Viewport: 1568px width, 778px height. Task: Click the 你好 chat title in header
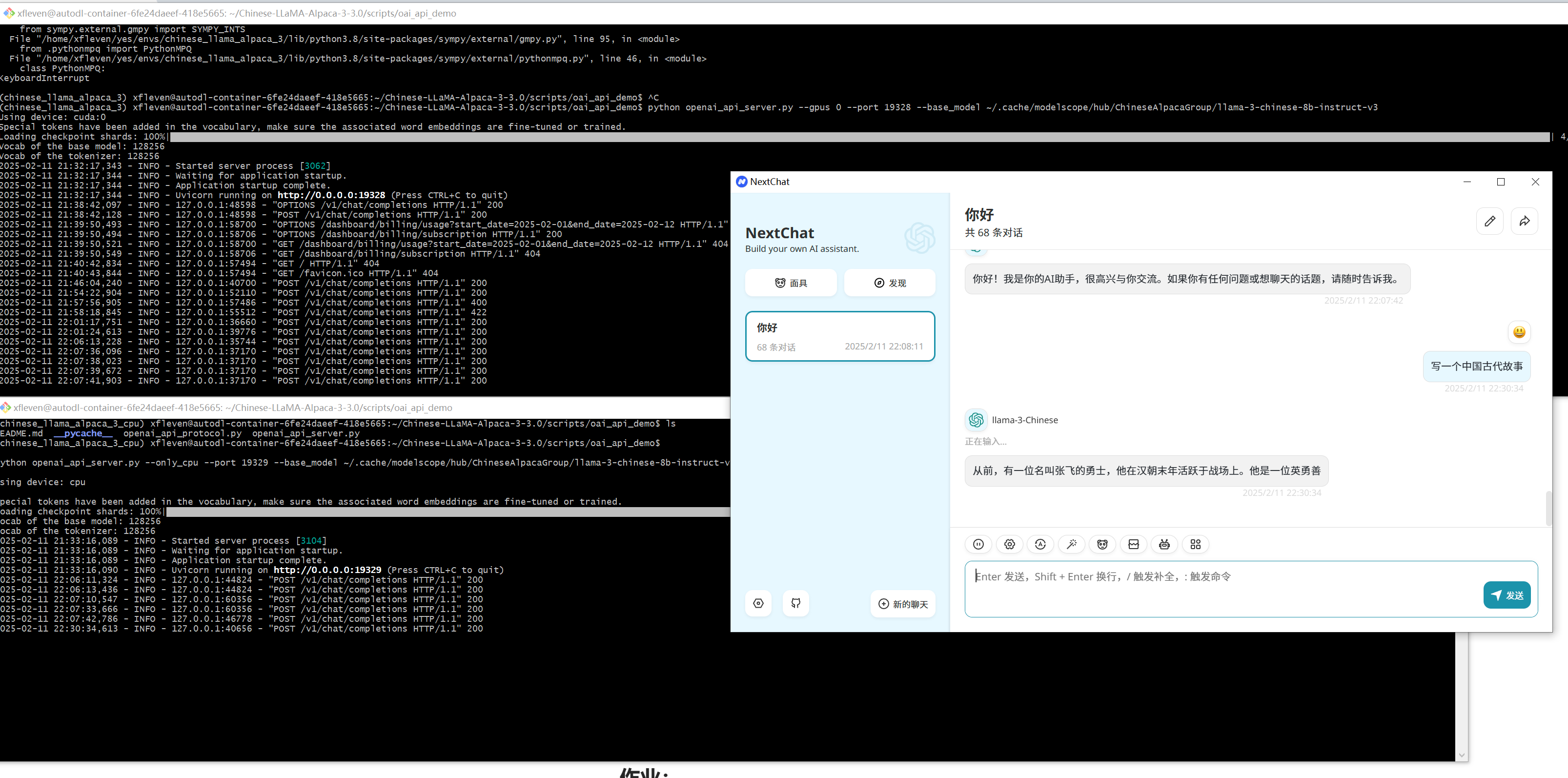coord(979,214)
